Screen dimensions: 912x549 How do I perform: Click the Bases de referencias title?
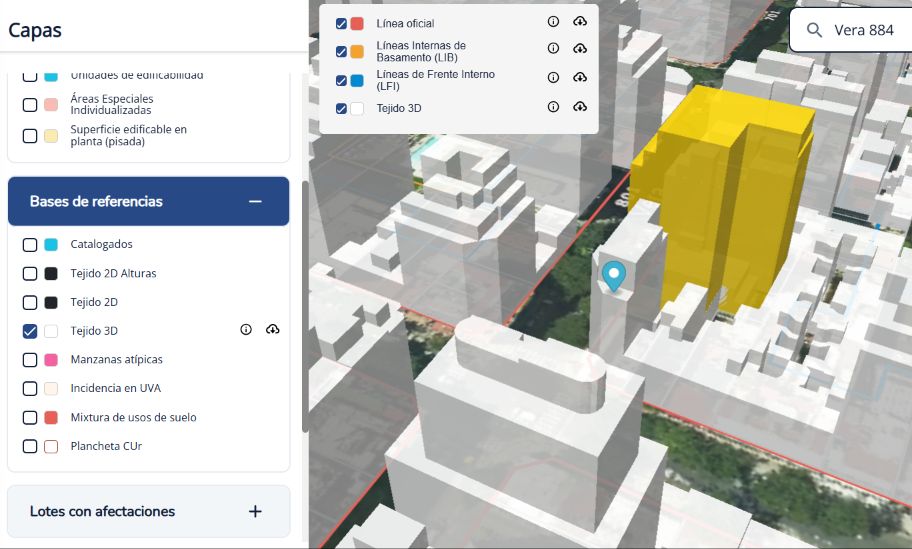pyautogui.click(x=97, y=201)
